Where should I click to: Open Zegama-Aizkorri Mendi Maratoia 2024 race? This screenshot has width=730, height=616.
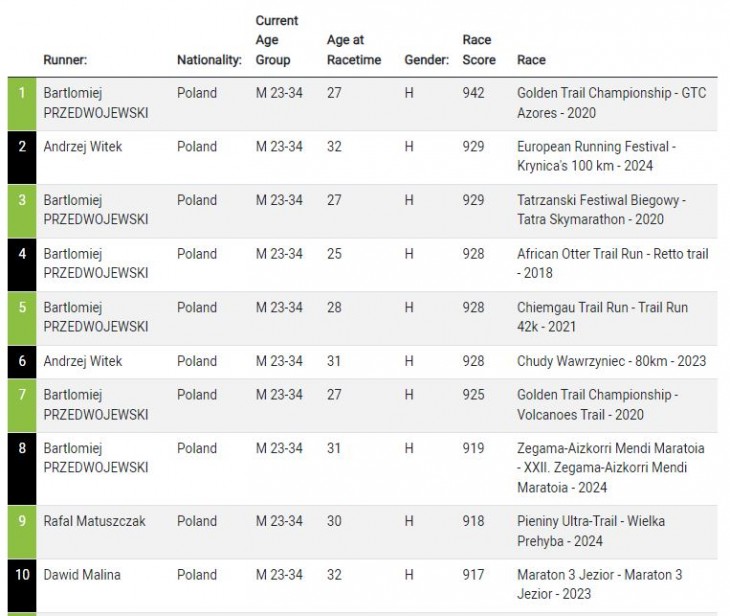610,468
